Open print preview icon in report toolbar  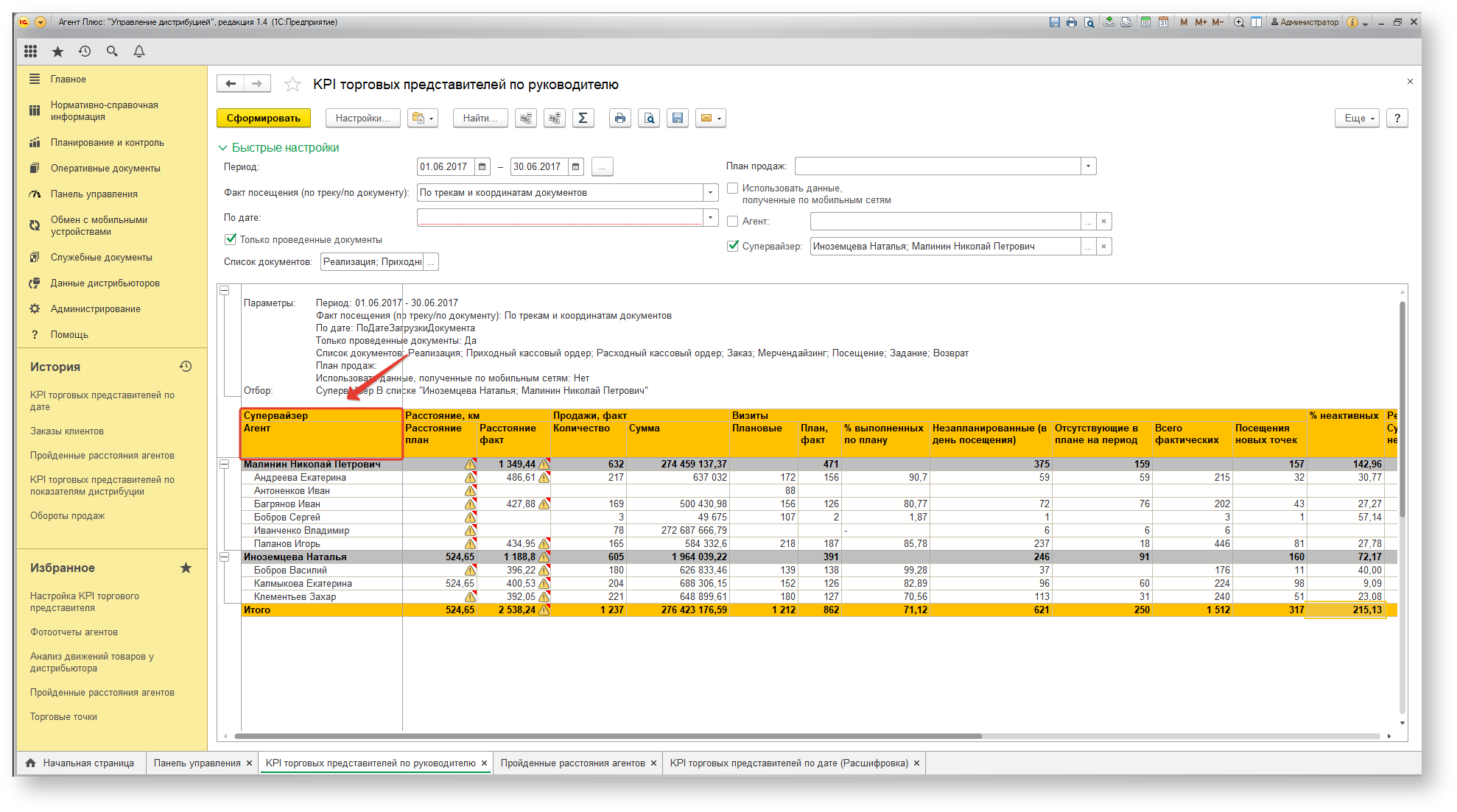click(x=649, y=118)
